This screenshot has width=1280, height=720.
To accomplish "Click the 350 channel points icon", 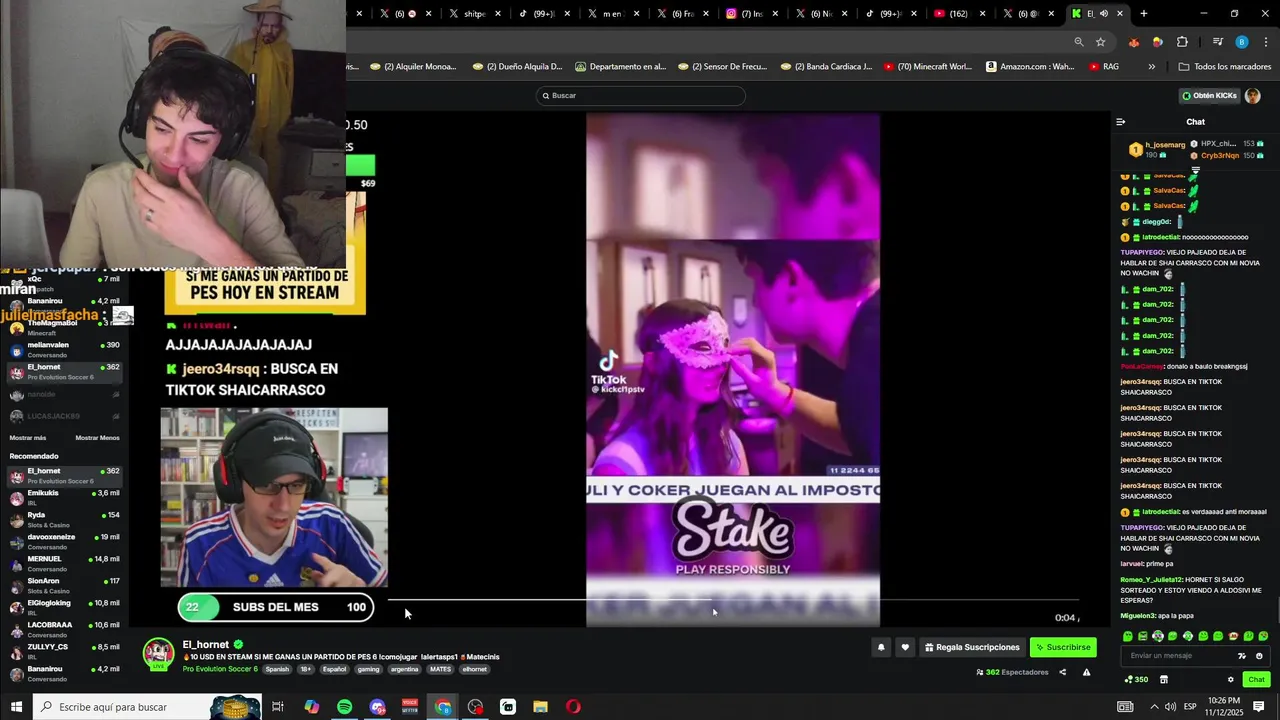I will click(1136, 680).
